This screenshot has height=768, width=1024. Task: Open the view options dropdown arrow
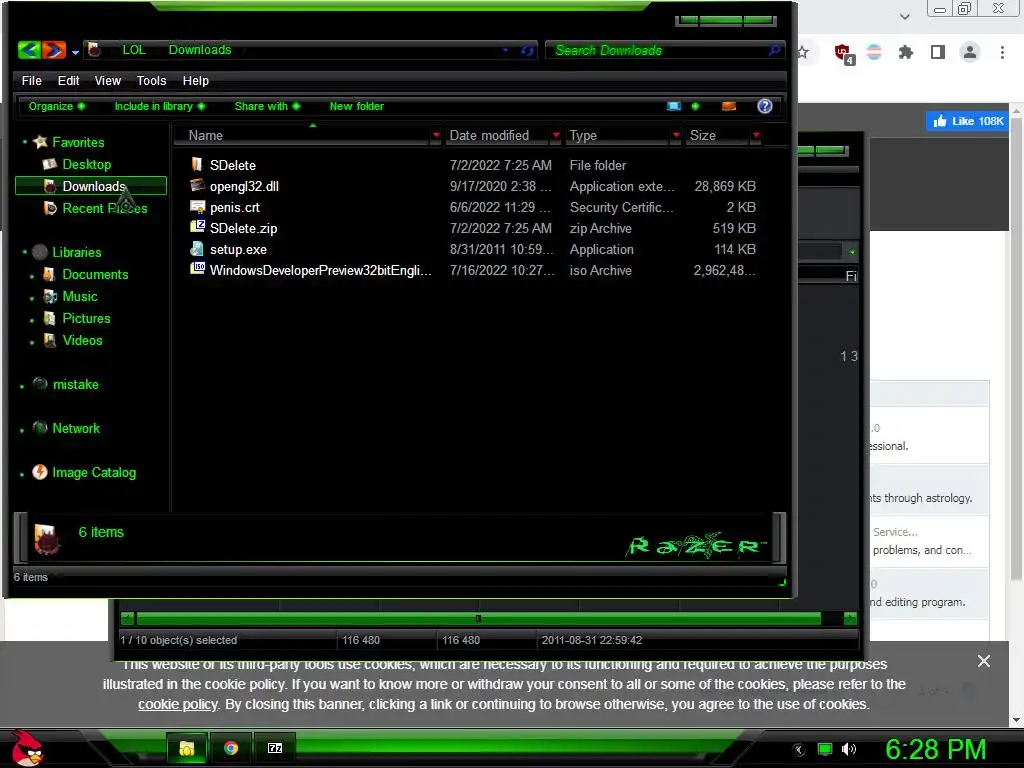click(696, 106)
